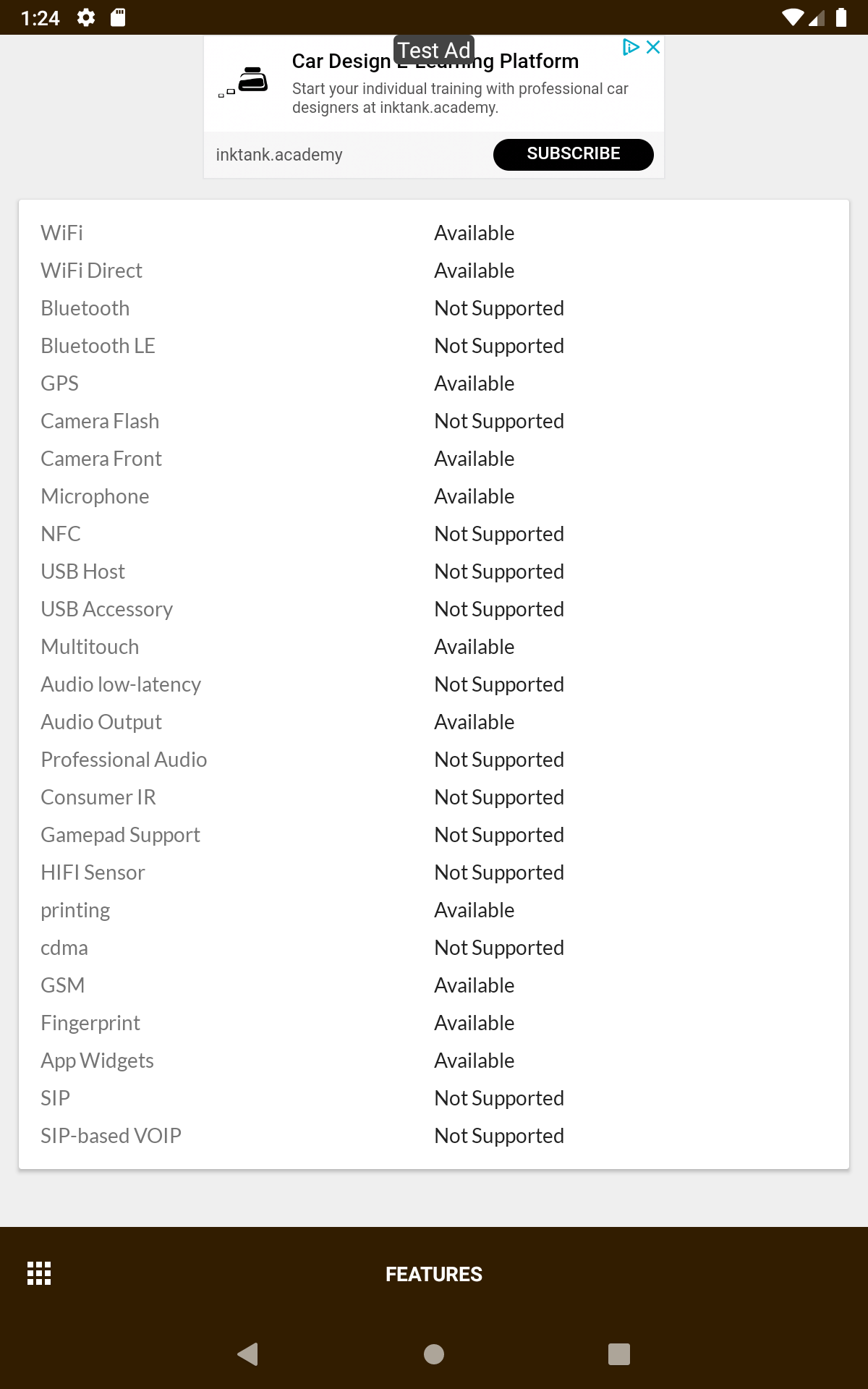Image resolution: width=868 pixels, height=1389 pixels.
Task: Tap the Gamepad Support row
Action: (x=434, y=835)
